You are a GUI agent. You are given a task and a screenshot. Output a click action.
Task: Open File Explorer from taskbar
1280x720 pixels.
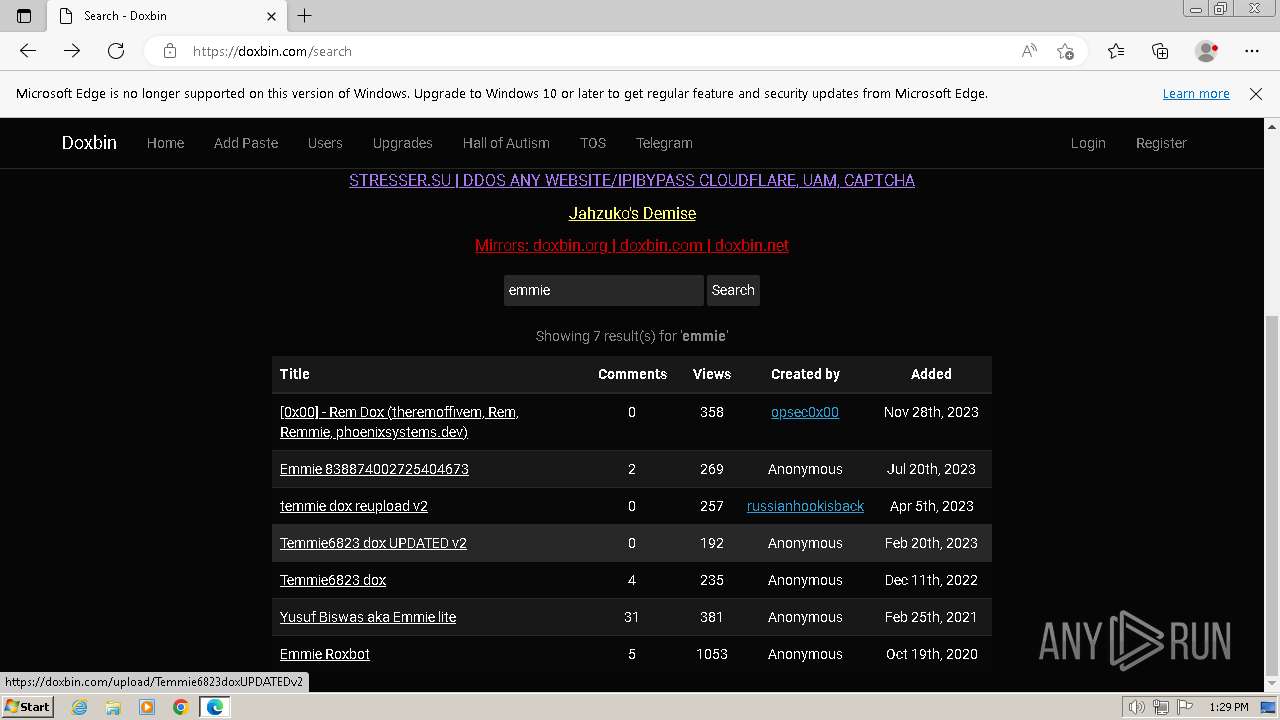[x=113, y=707]
